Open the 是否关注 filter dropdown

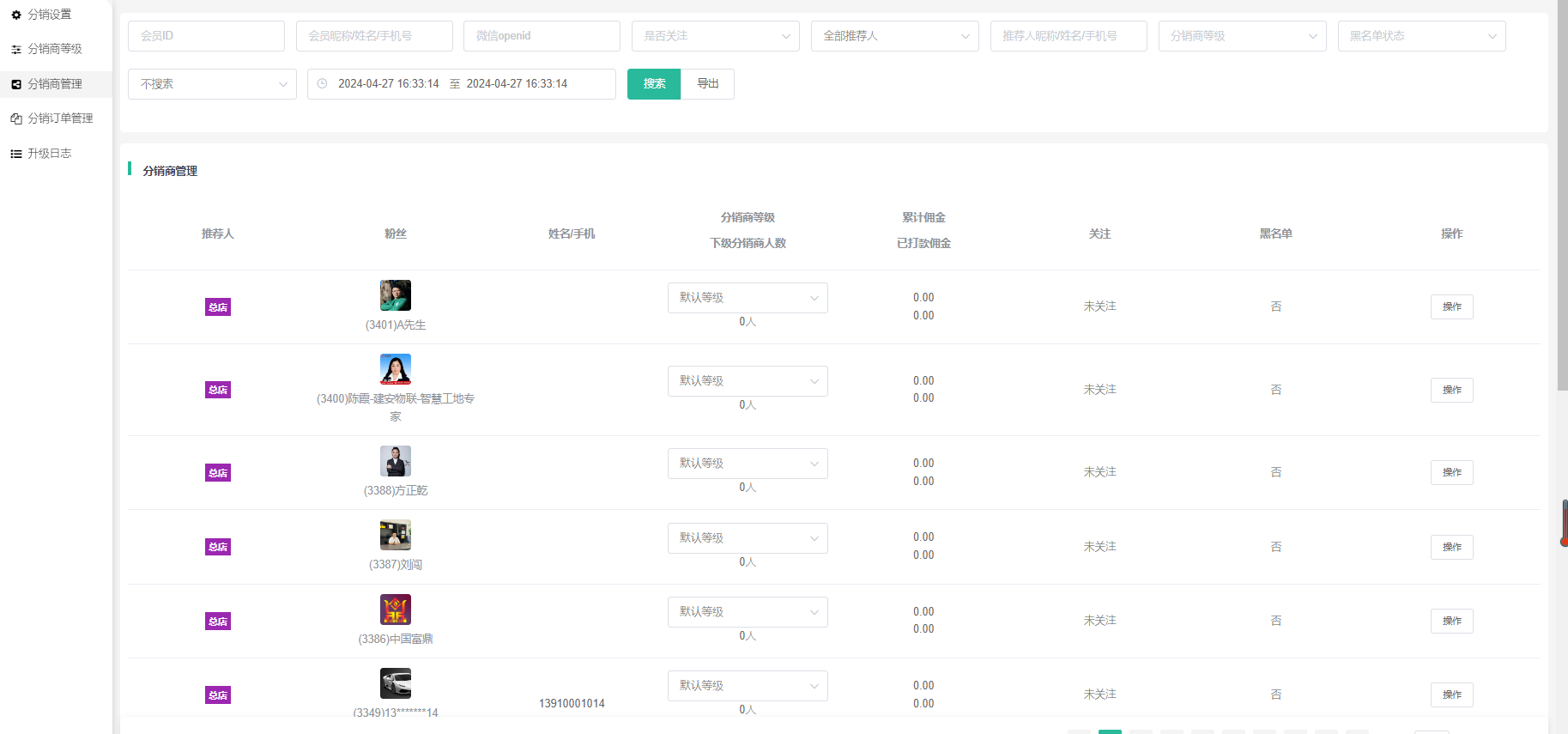[715, 36]
